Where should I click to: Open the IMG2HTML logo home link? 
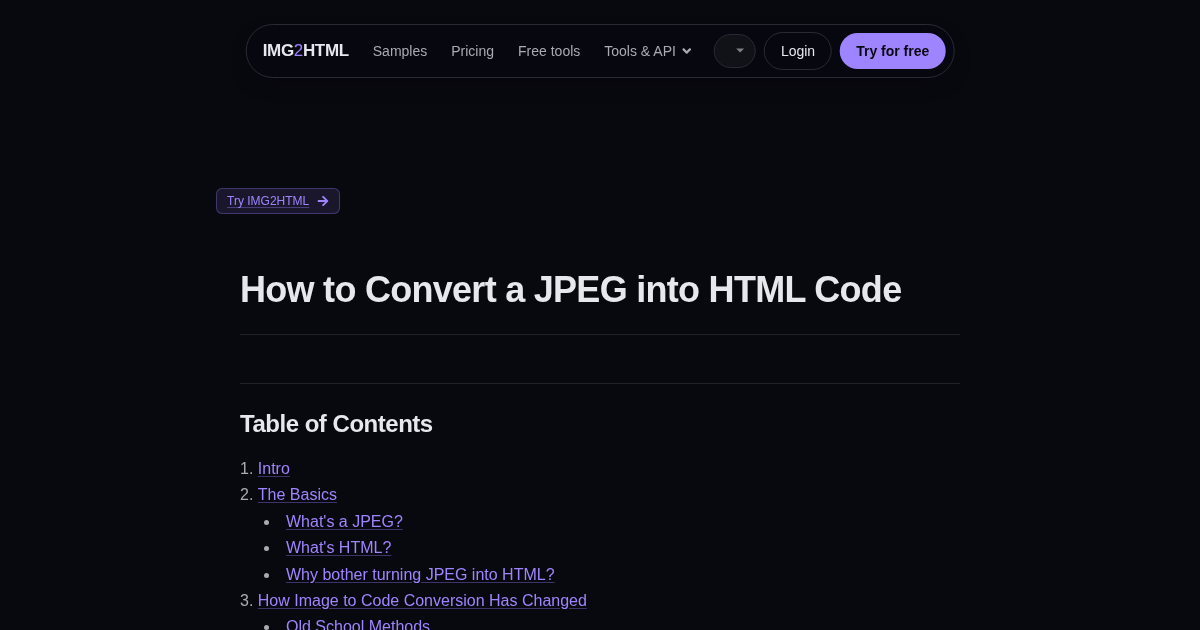(x=305, y=51)
